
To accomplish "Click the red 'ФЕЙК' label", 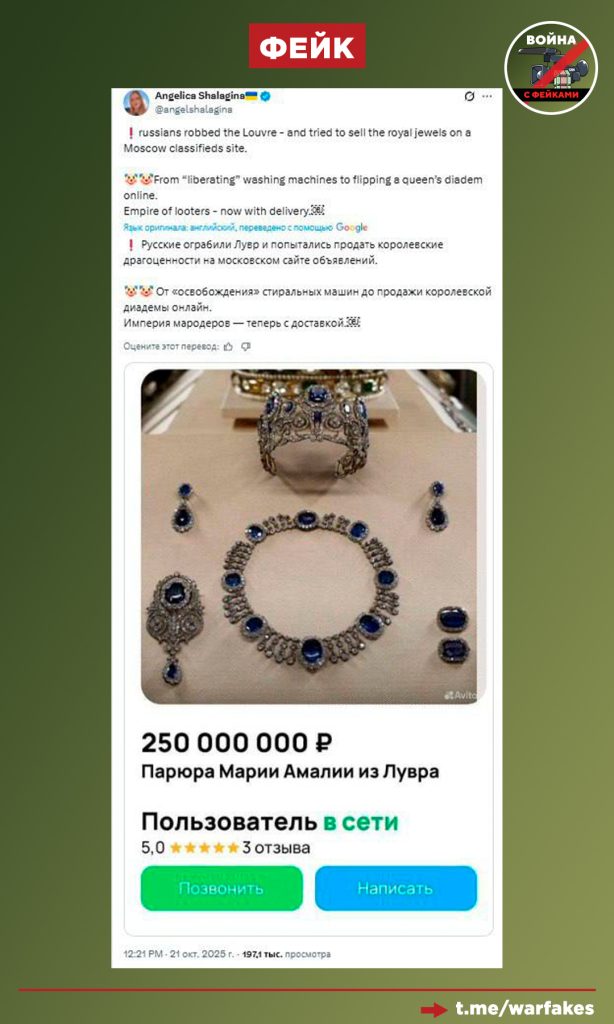I will 307,46.
